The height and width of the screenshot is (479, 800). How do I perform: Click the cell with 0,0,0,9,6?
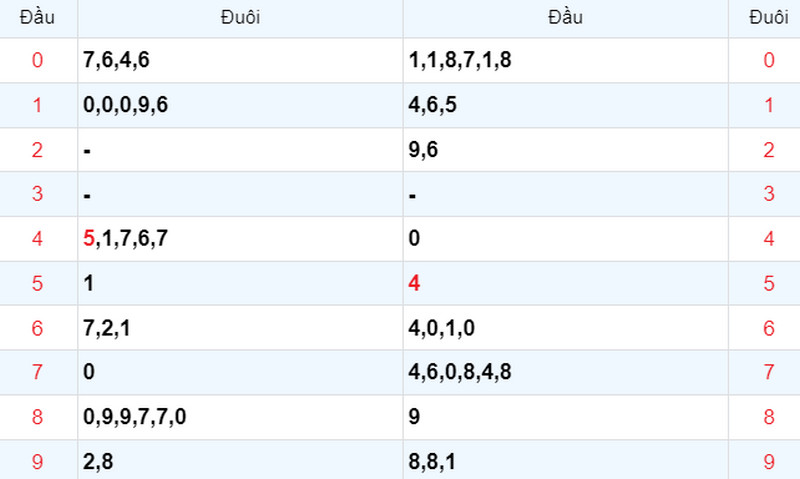point(240,105)
